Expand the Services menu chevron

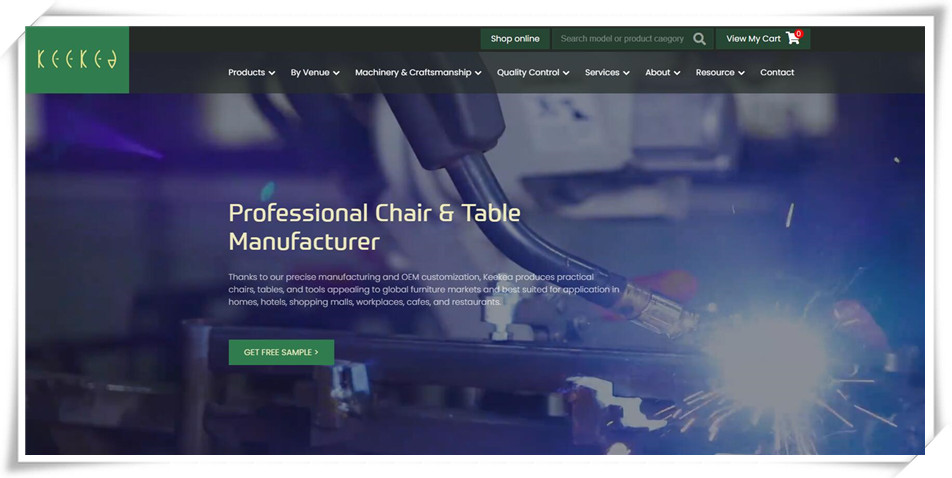(626, 73)
